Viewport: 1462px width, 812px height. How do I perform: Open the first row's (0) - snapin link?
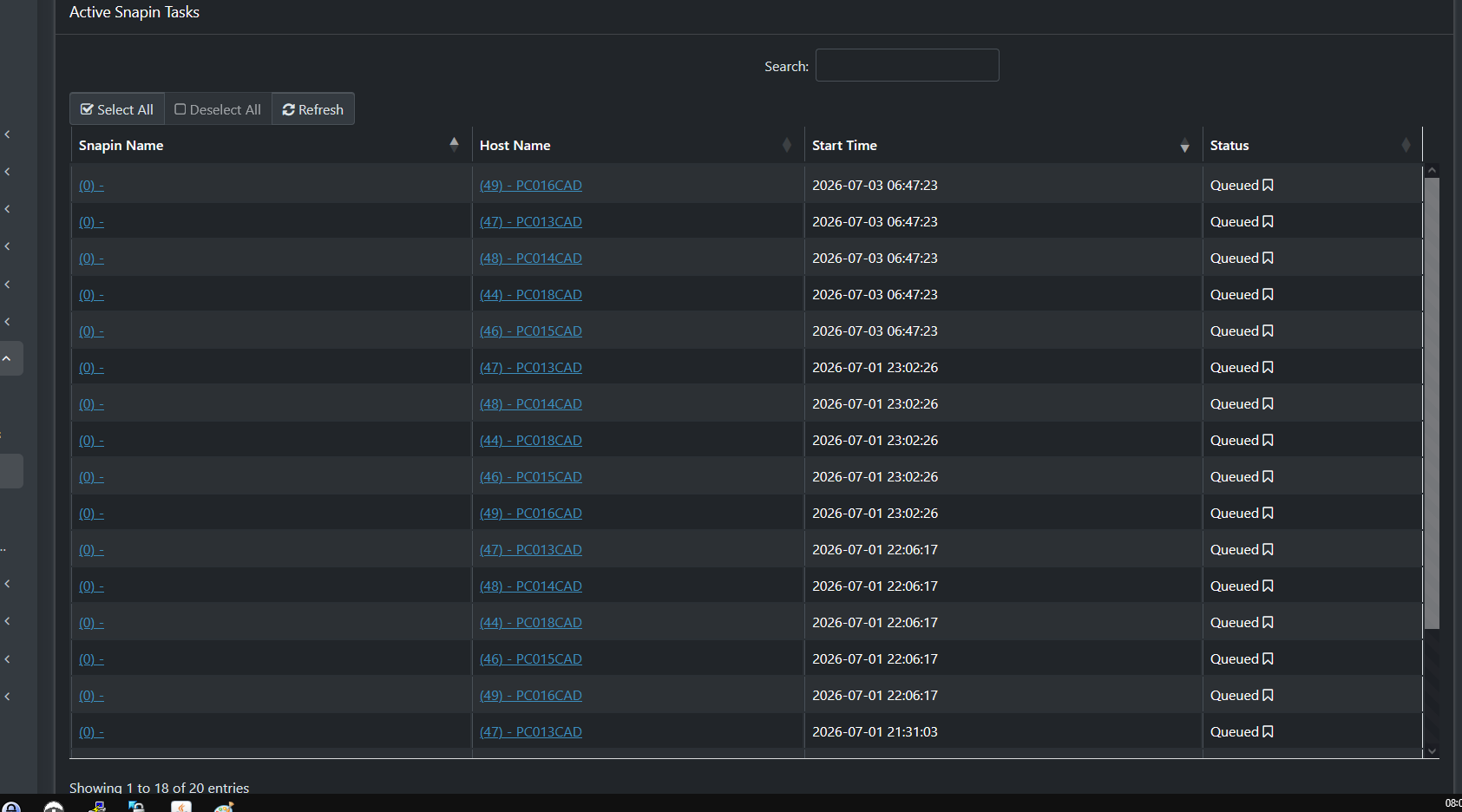coord(91,185)
